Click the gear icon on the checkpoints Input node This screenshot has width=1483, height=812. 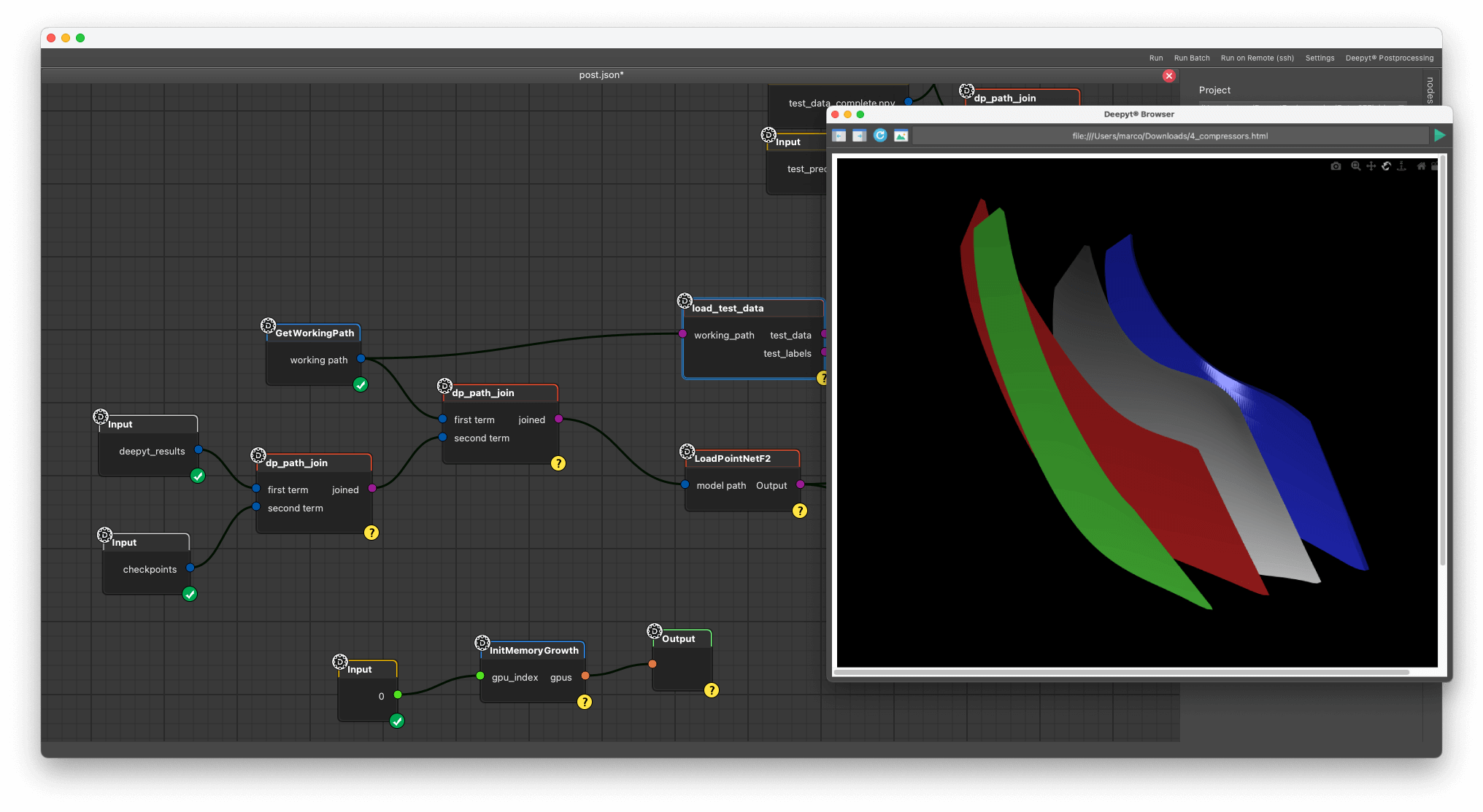[104, 535]
